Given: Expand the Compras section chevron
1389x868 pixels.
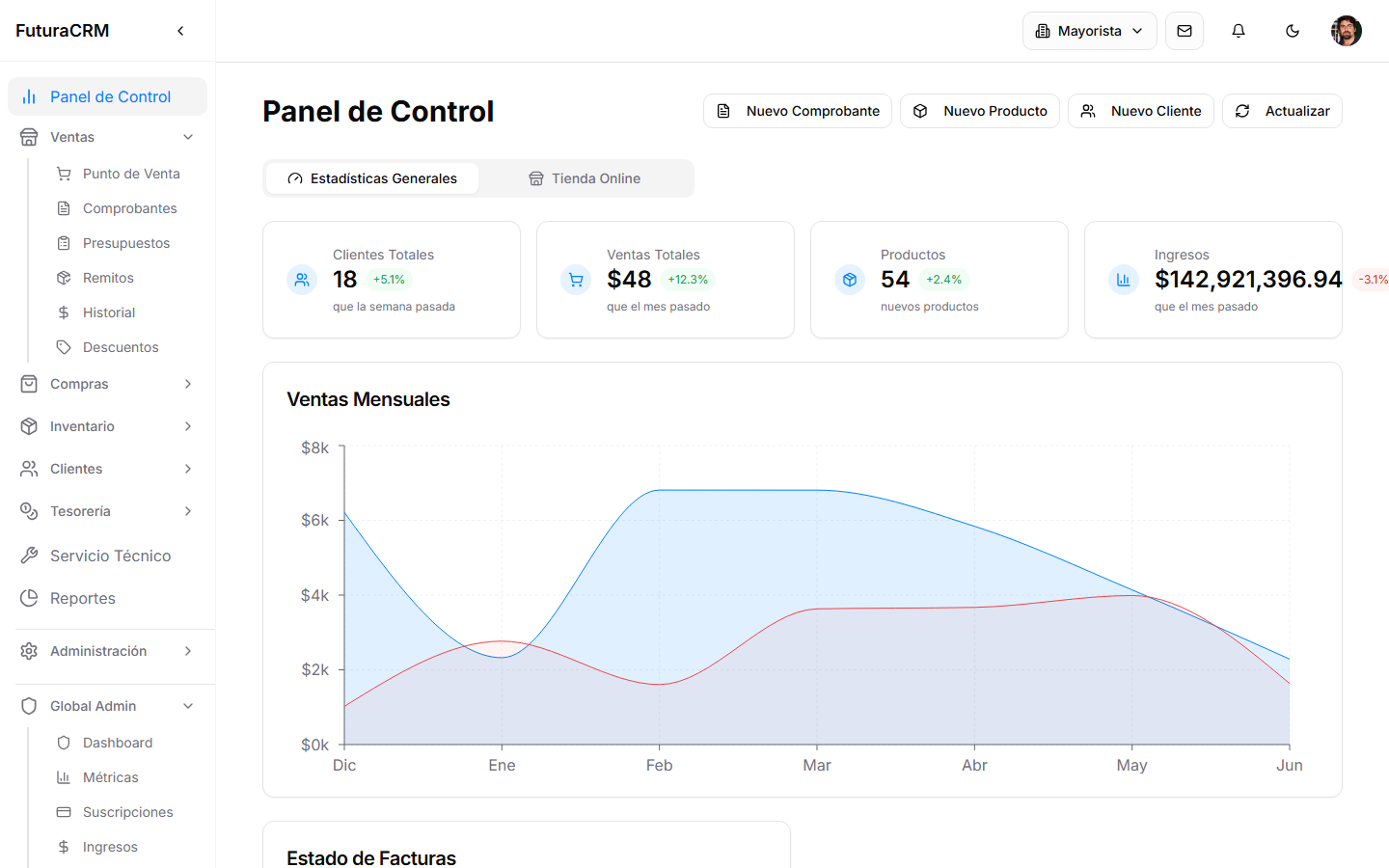Looking at the screenshot, I should [188, 384].
